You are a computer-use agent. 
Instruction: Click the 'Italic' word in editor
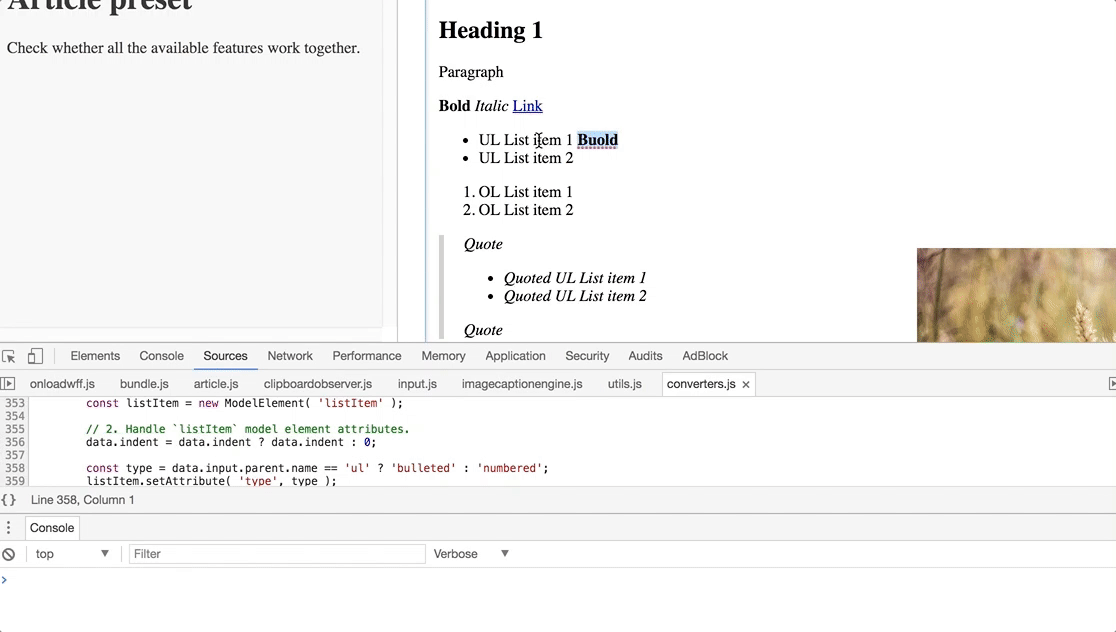(x=491, y=106)
